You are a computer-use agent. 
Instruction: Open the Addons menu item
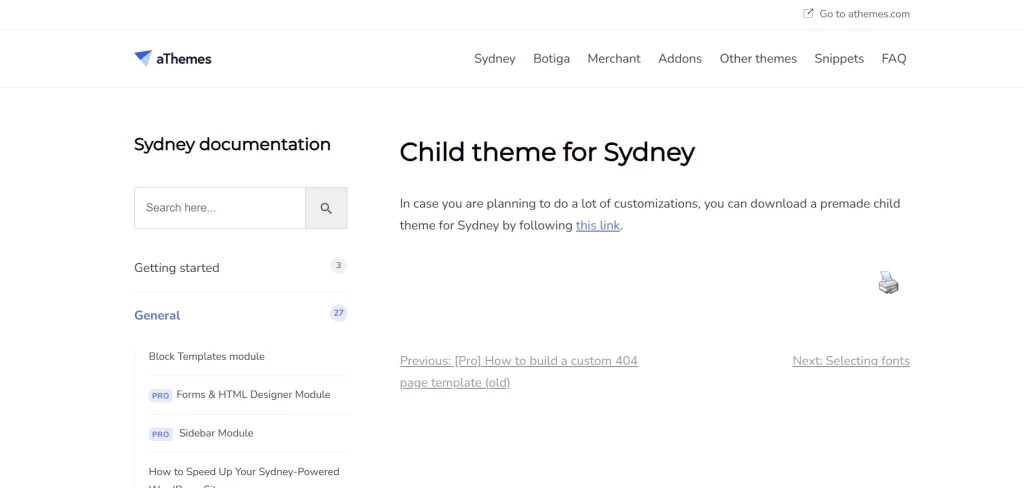(x=680, y=59)
